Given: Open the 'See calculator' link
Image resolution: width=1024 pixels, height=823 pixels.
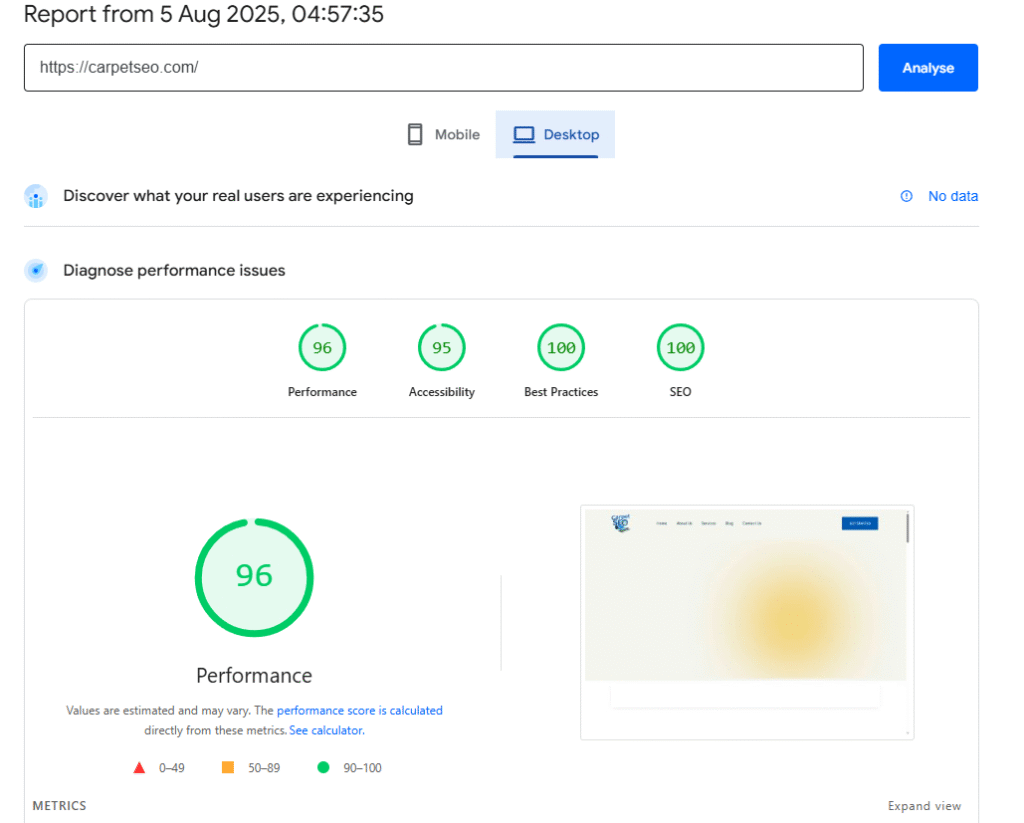Looking at the screenshot, I should pos(326,731).
